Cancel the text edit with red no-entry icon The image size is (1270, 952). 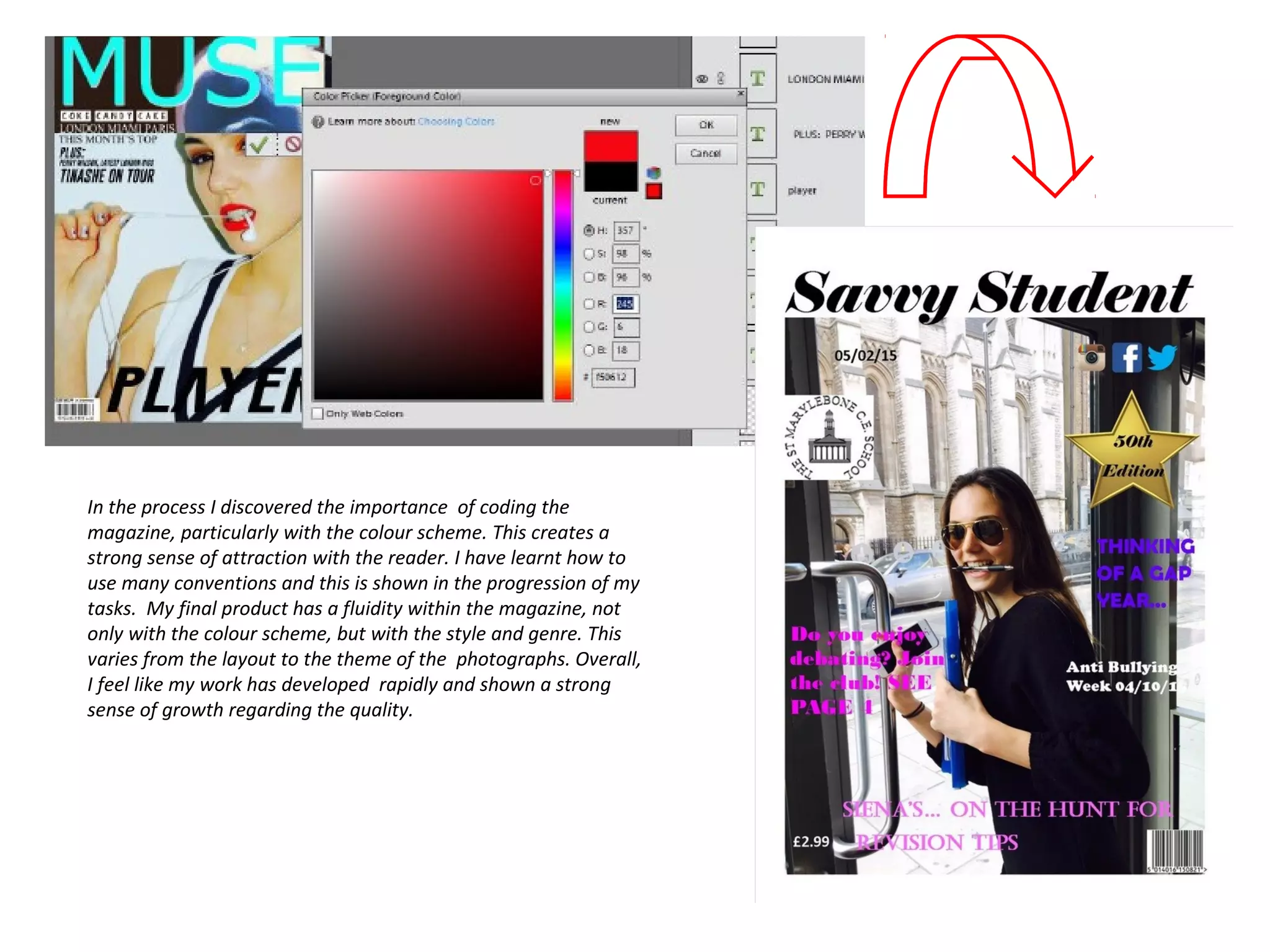click(x=293, y=144)
